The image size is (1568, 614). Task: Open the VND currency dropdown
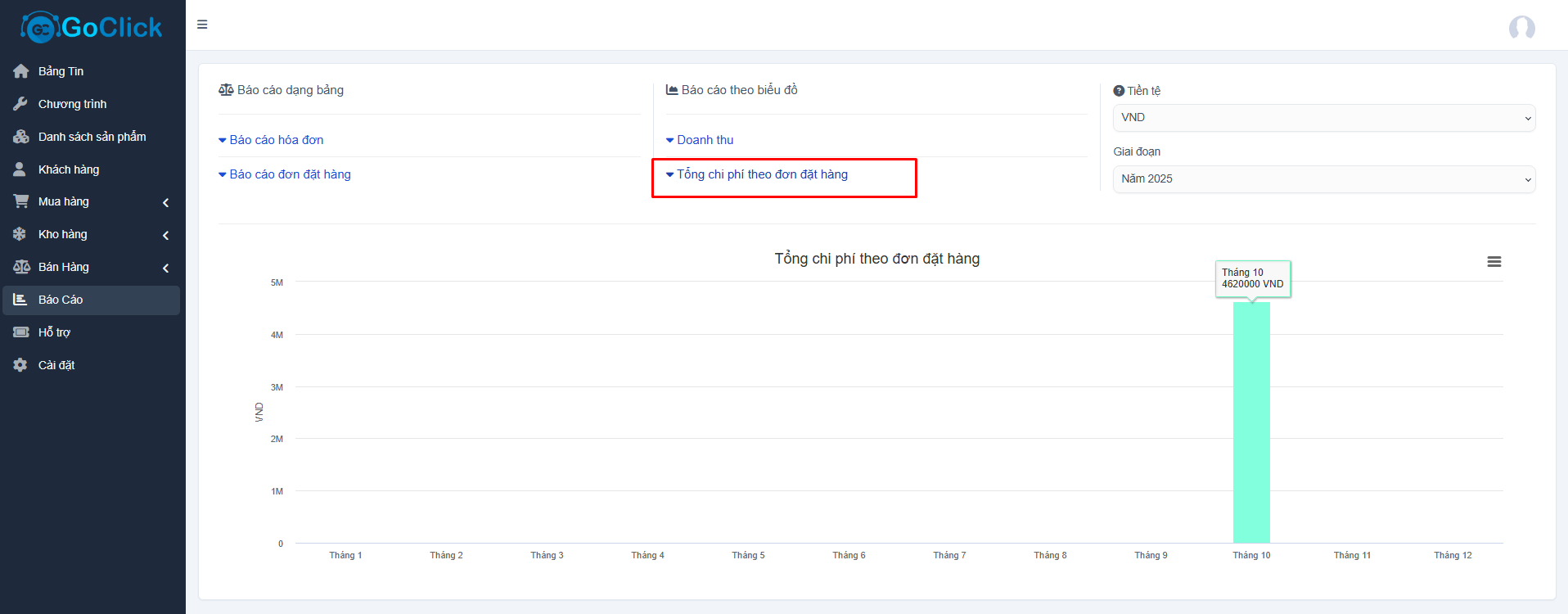(1323, 118)
